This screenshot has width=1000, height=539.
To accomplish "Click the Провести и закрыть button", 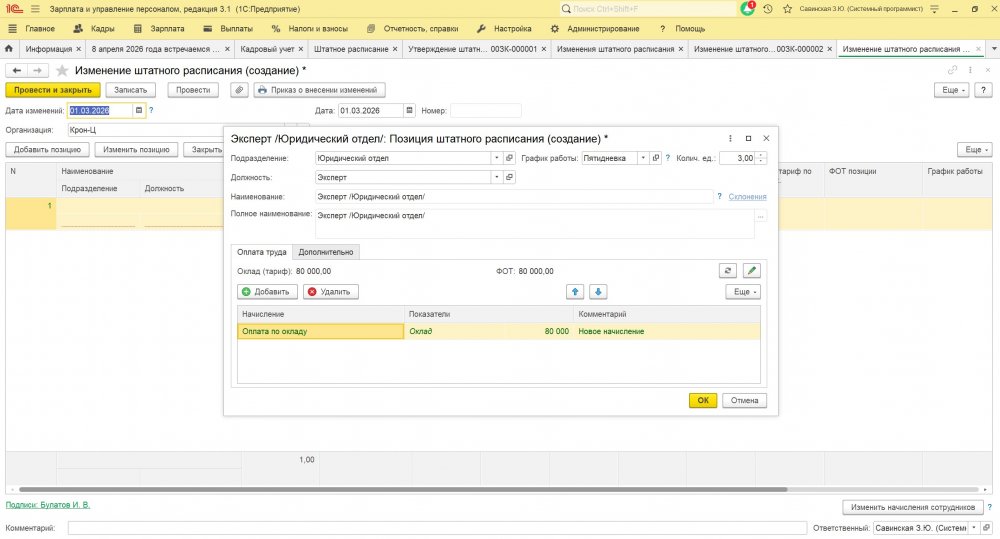I will (x=53, y=90).
